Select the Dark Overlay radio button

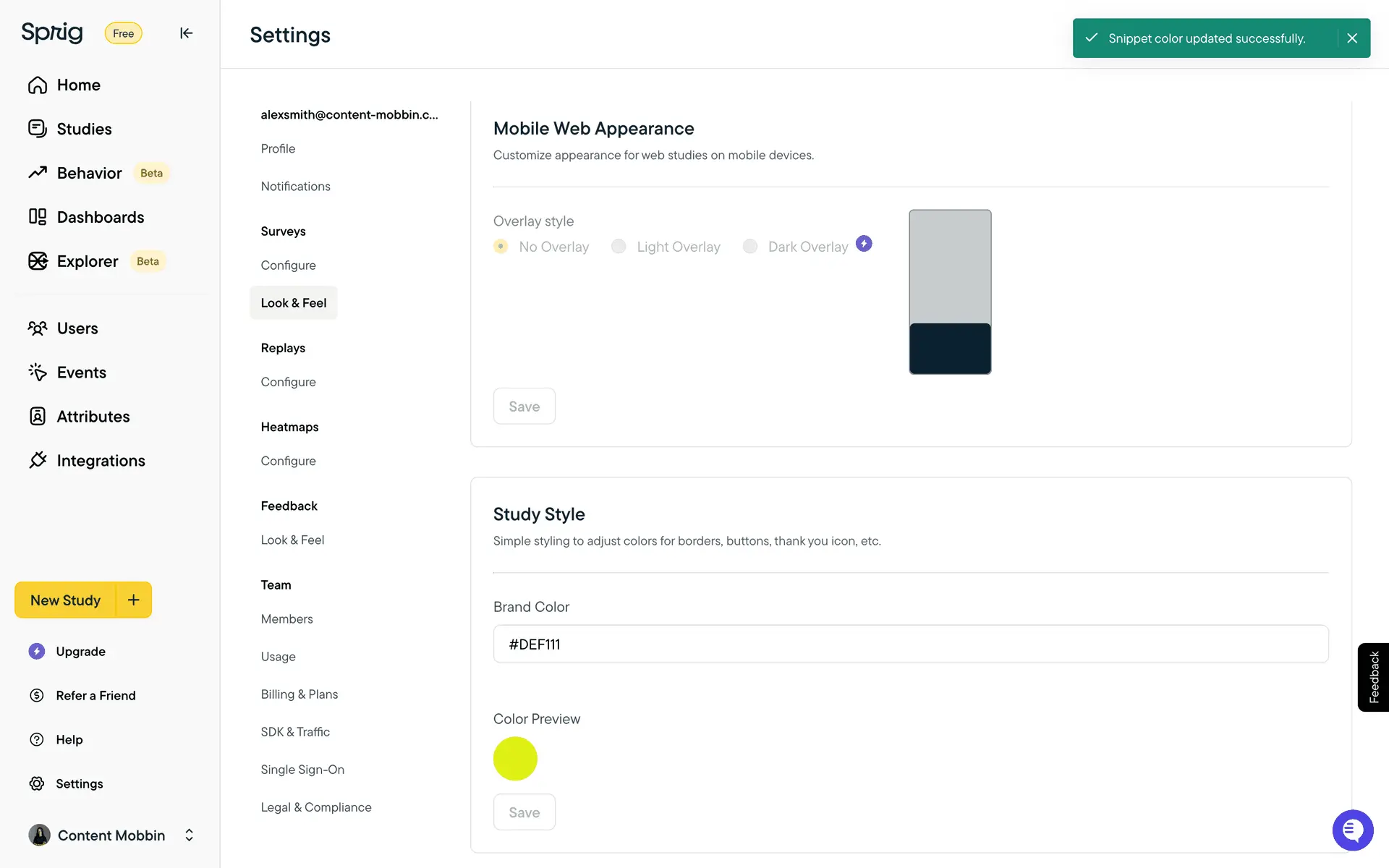click(x=750, y=247)
